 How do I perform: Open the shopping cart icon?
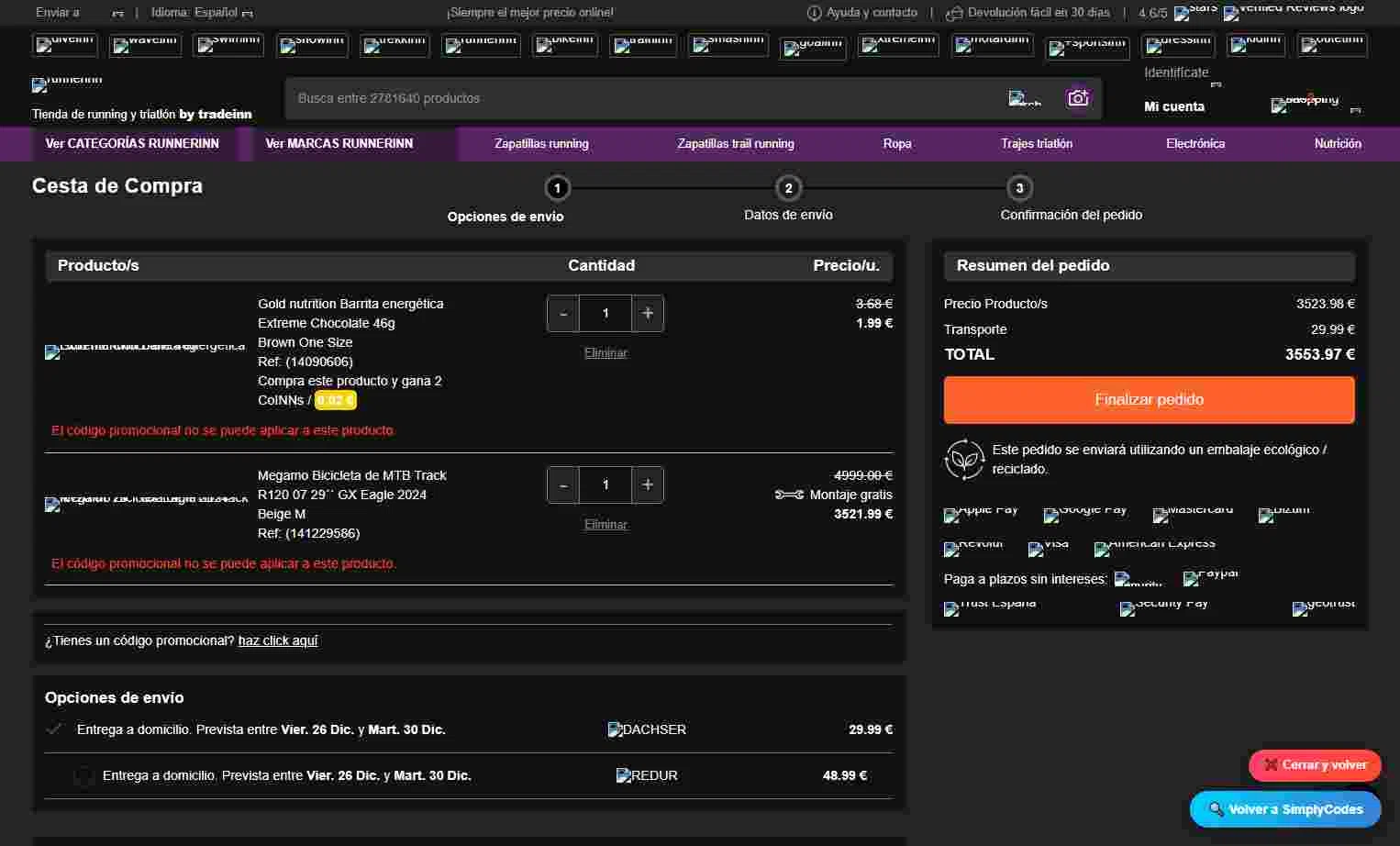point(1305,105)
